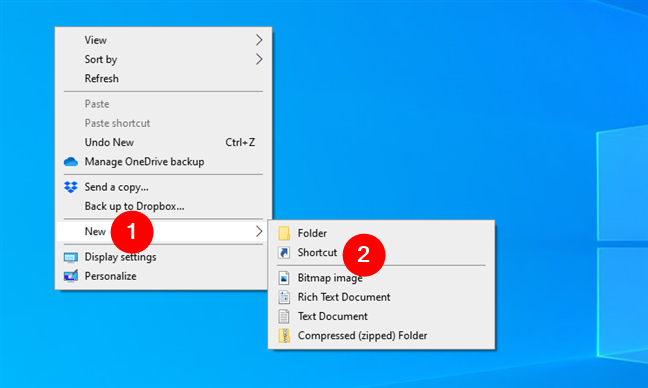This screenshot has height=388, width=648.
Task: Create a new Shortcut
Action: 381,252
